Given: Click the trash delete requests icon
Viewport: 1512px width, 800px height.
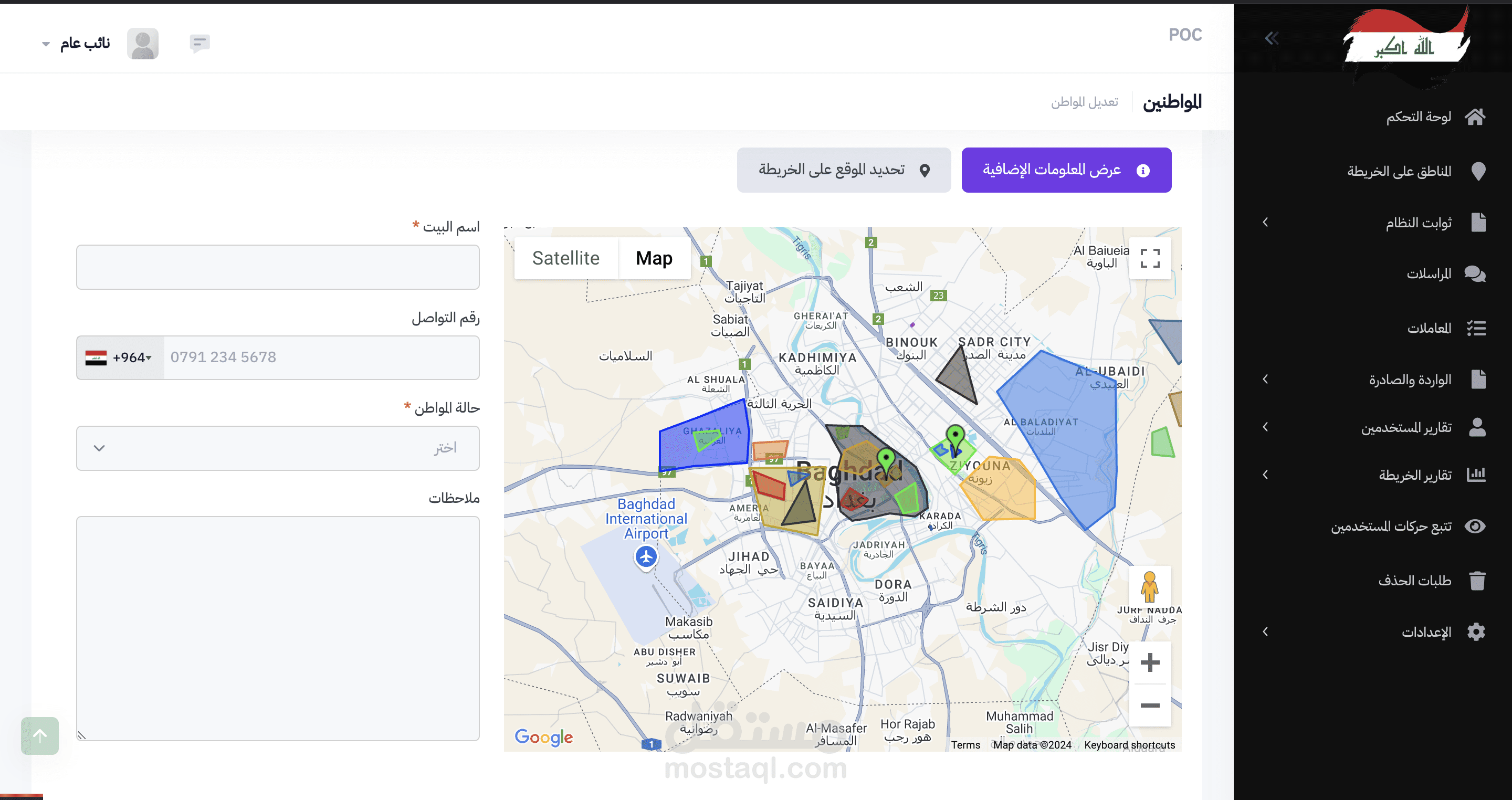Looking at the screenshot, I should (x=1477, y=581).
